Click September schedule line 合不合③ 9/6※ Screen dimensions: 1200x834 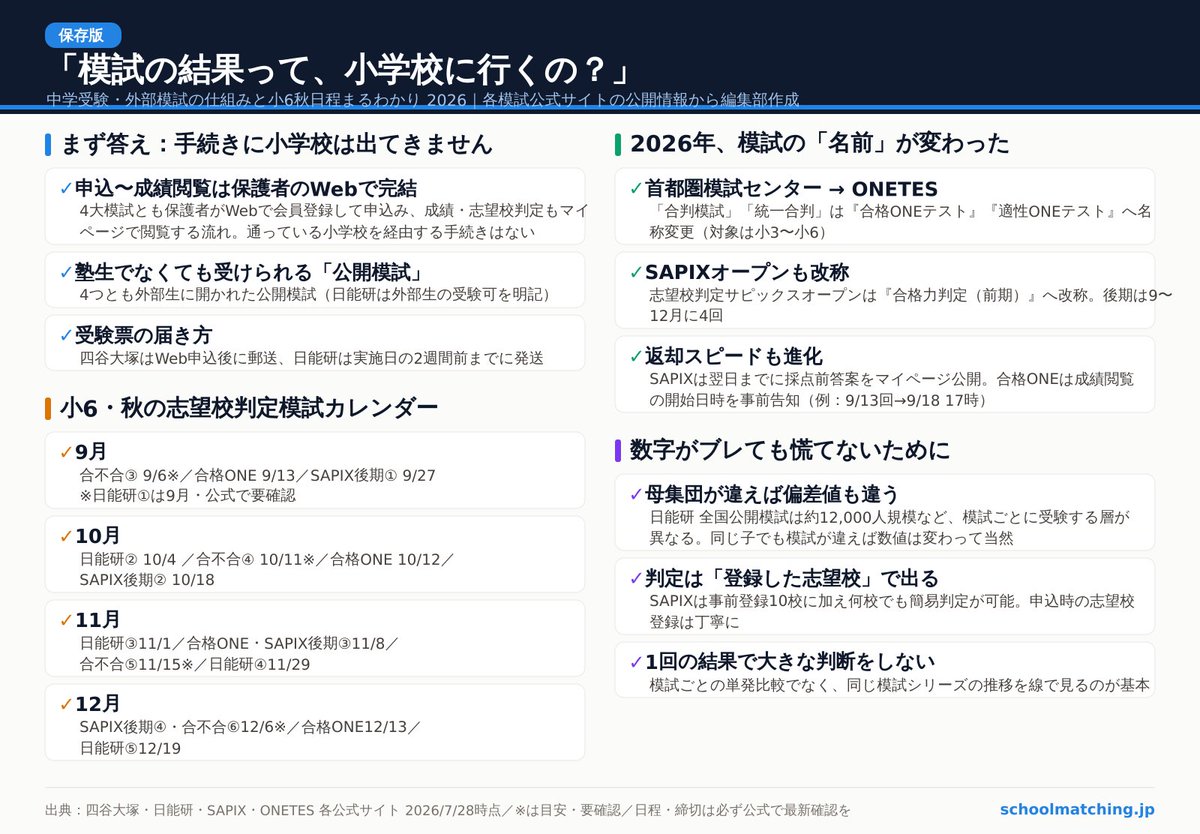(x=257, y=476)
